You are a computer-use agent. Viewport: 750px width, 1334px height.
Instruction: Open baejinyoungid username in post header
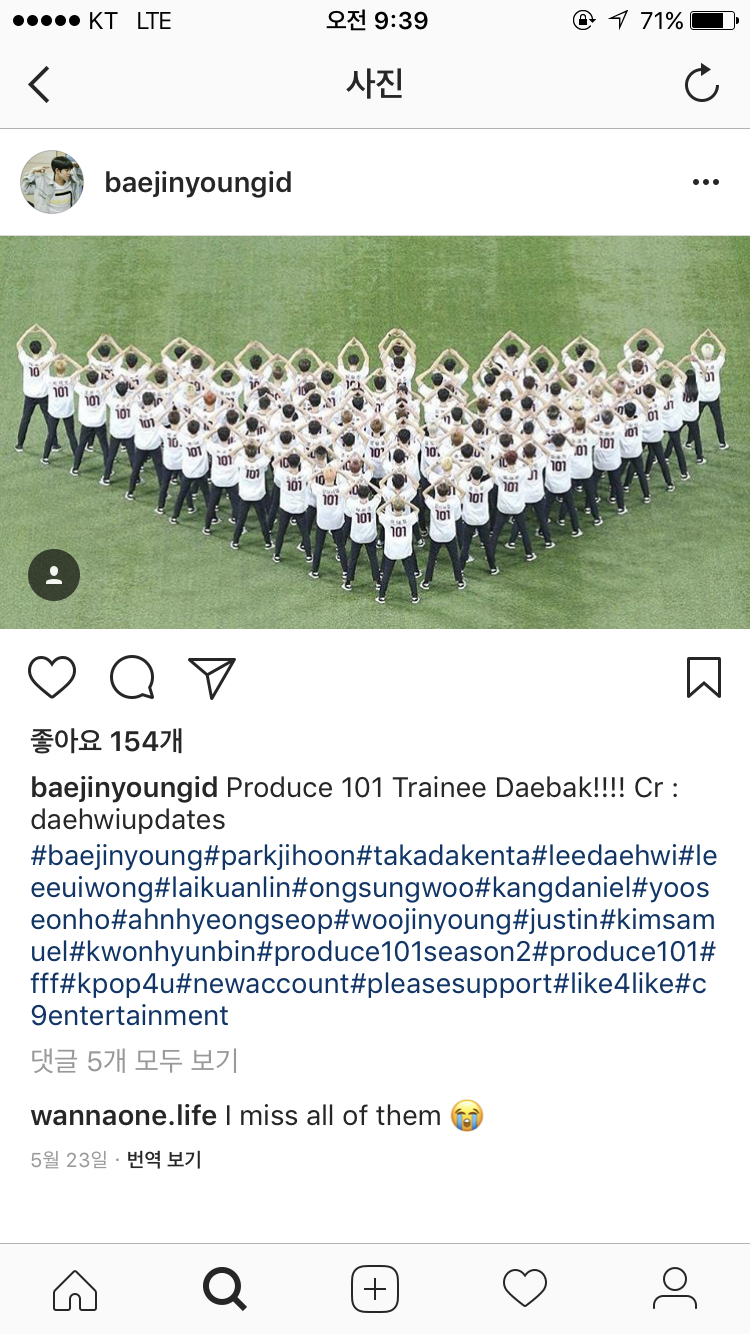coord(198,183)
